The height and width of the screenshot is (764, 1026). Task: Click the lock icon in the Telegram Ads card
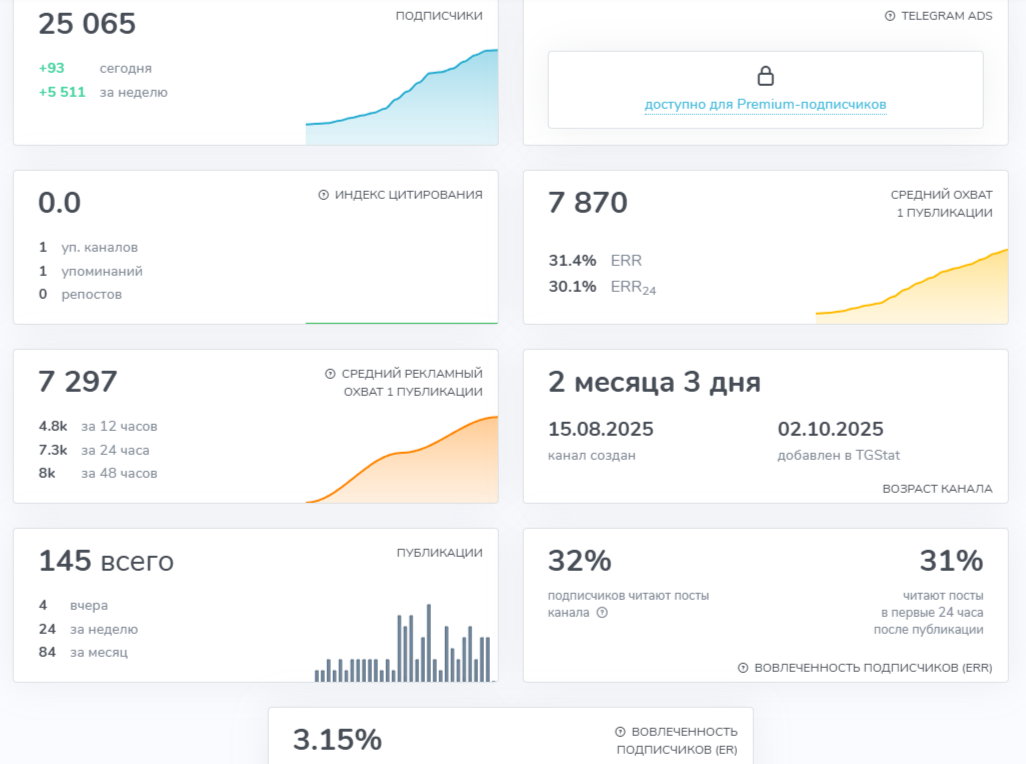766,74
